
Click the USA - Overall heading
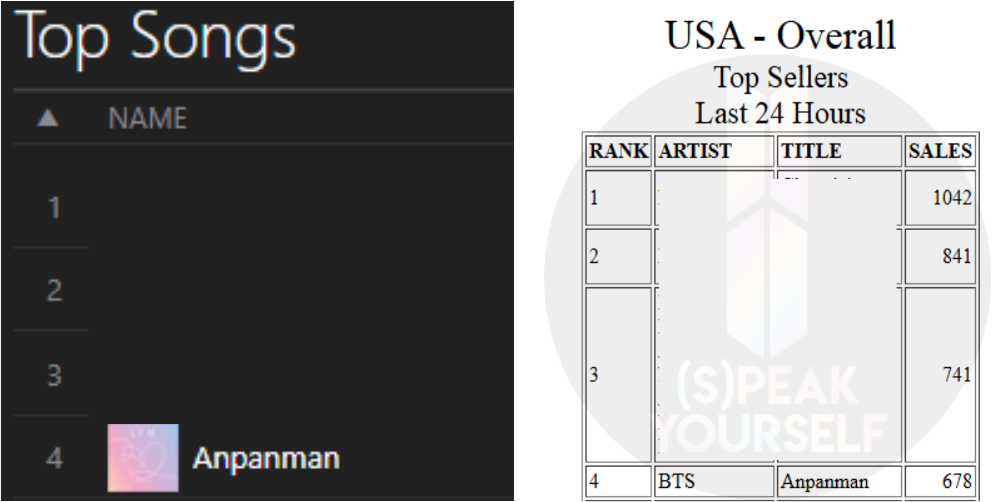(x=780, y=36)
